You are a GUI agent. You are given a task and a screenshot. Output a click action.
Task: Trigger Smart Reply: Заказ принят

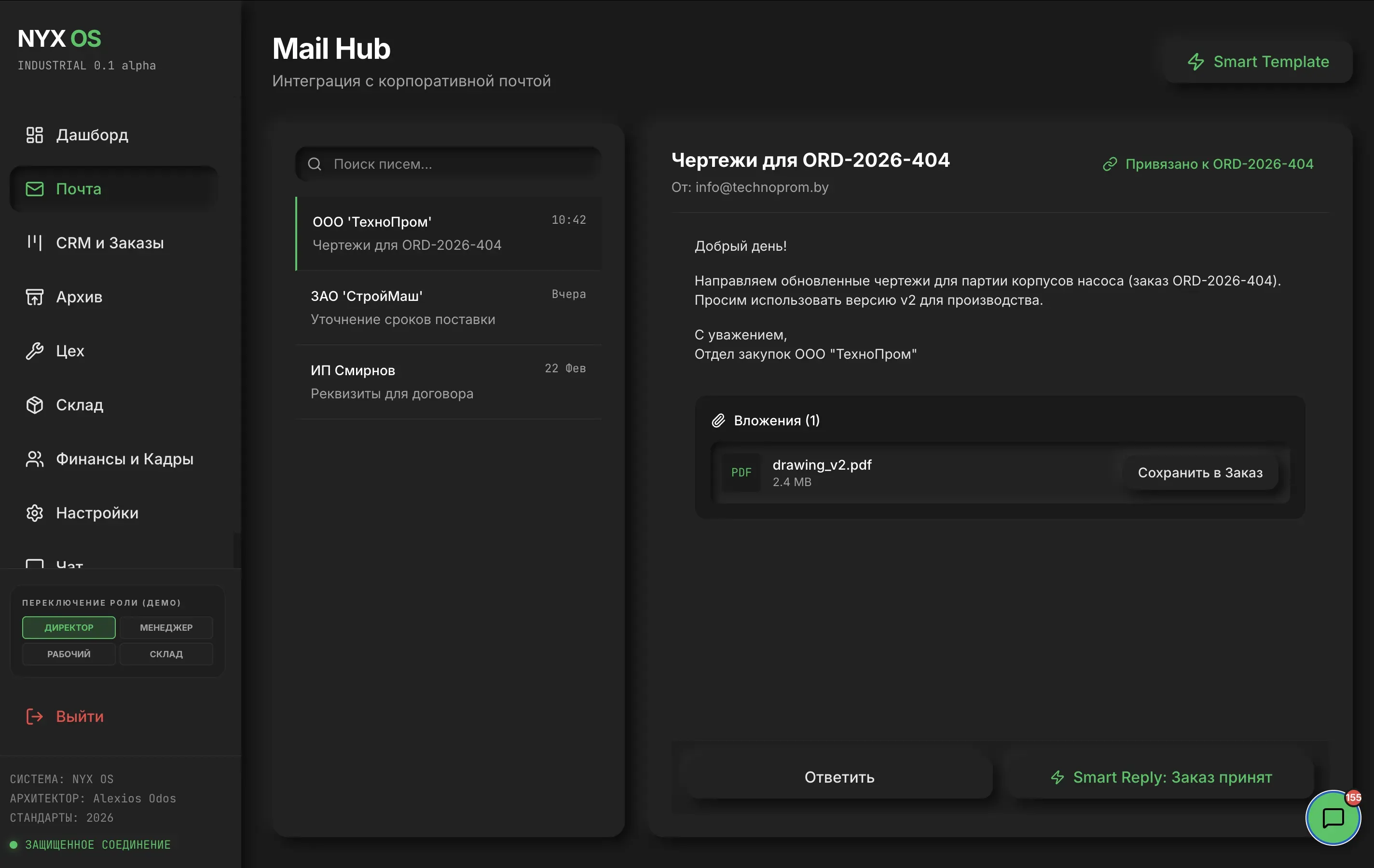pos(1162,777)
